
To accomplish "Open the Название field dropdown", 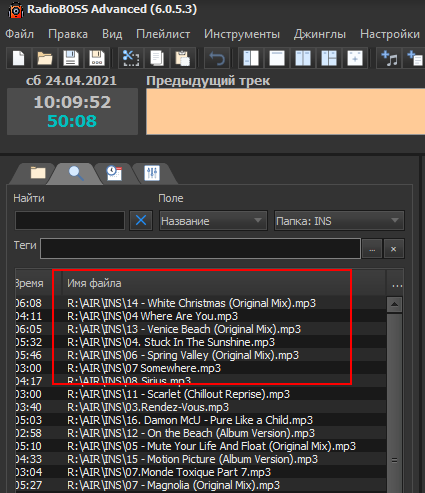I will coord(213,220).
